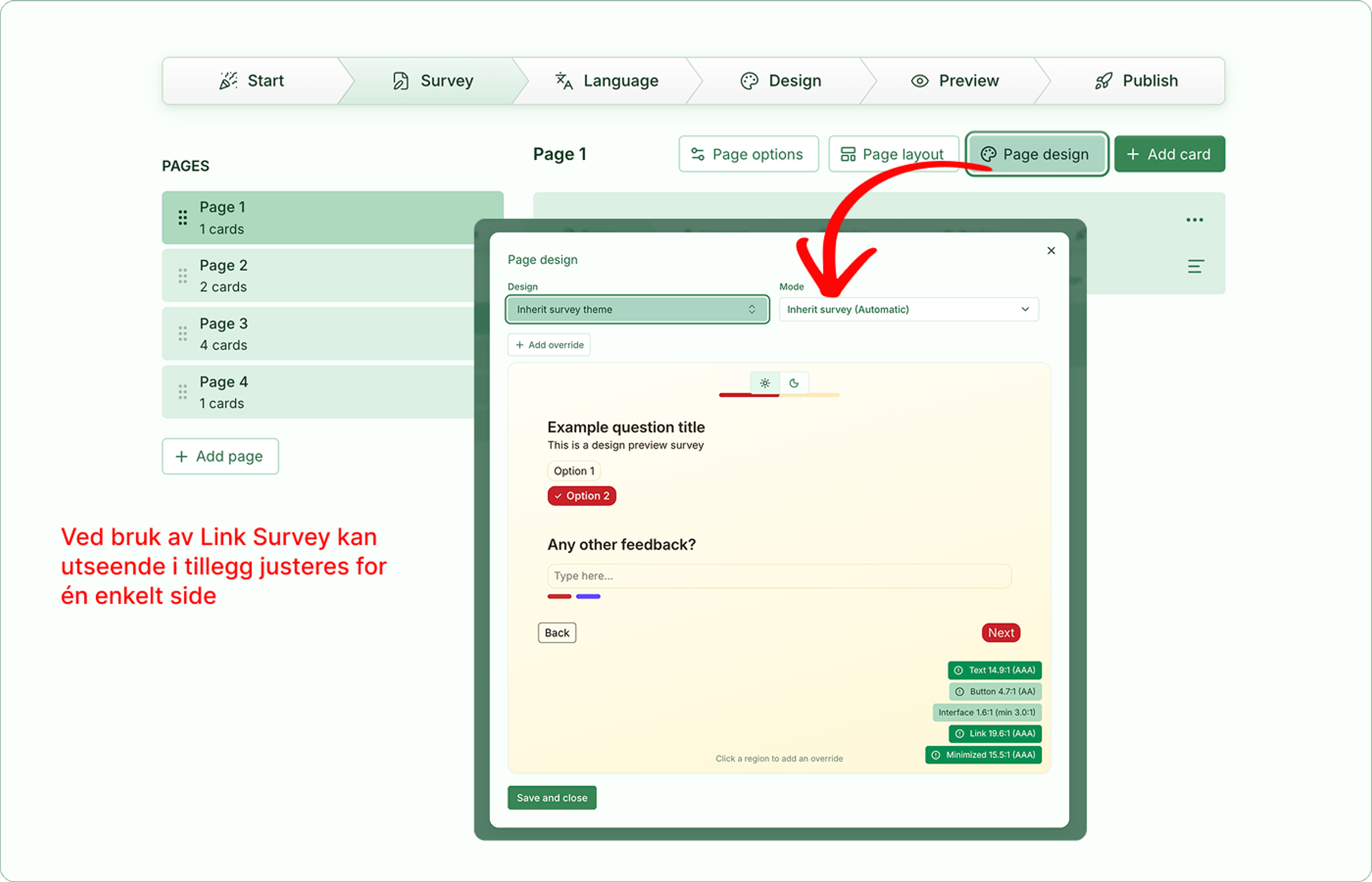Screen dimensions: 1372x882
Task: Open the Design theme dropdown
Action: click(637, 309)
